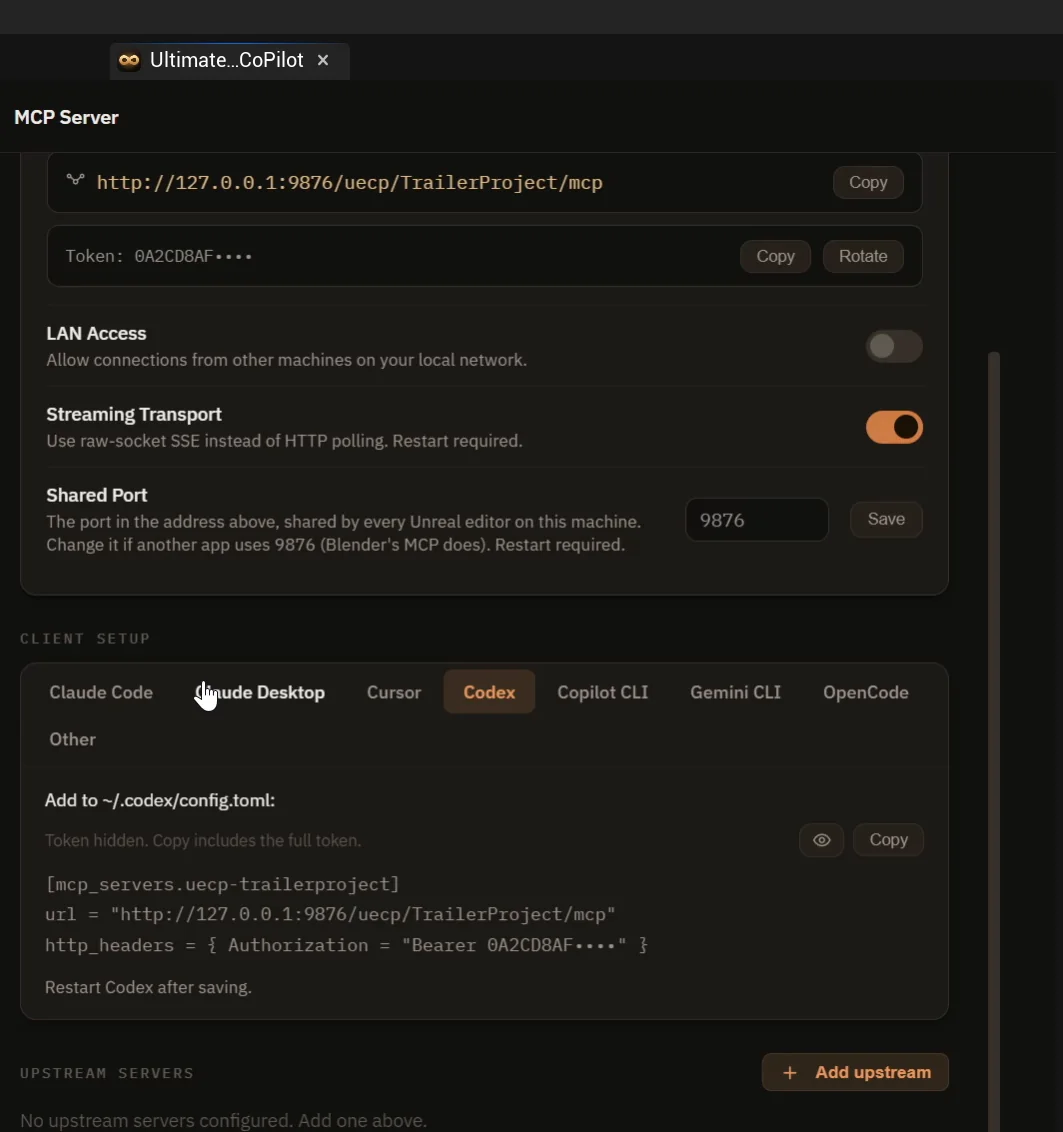This screenshot has height=1132, width=1063.
Task: Click the MCP server URL text
Action: [x=350, y=183]
